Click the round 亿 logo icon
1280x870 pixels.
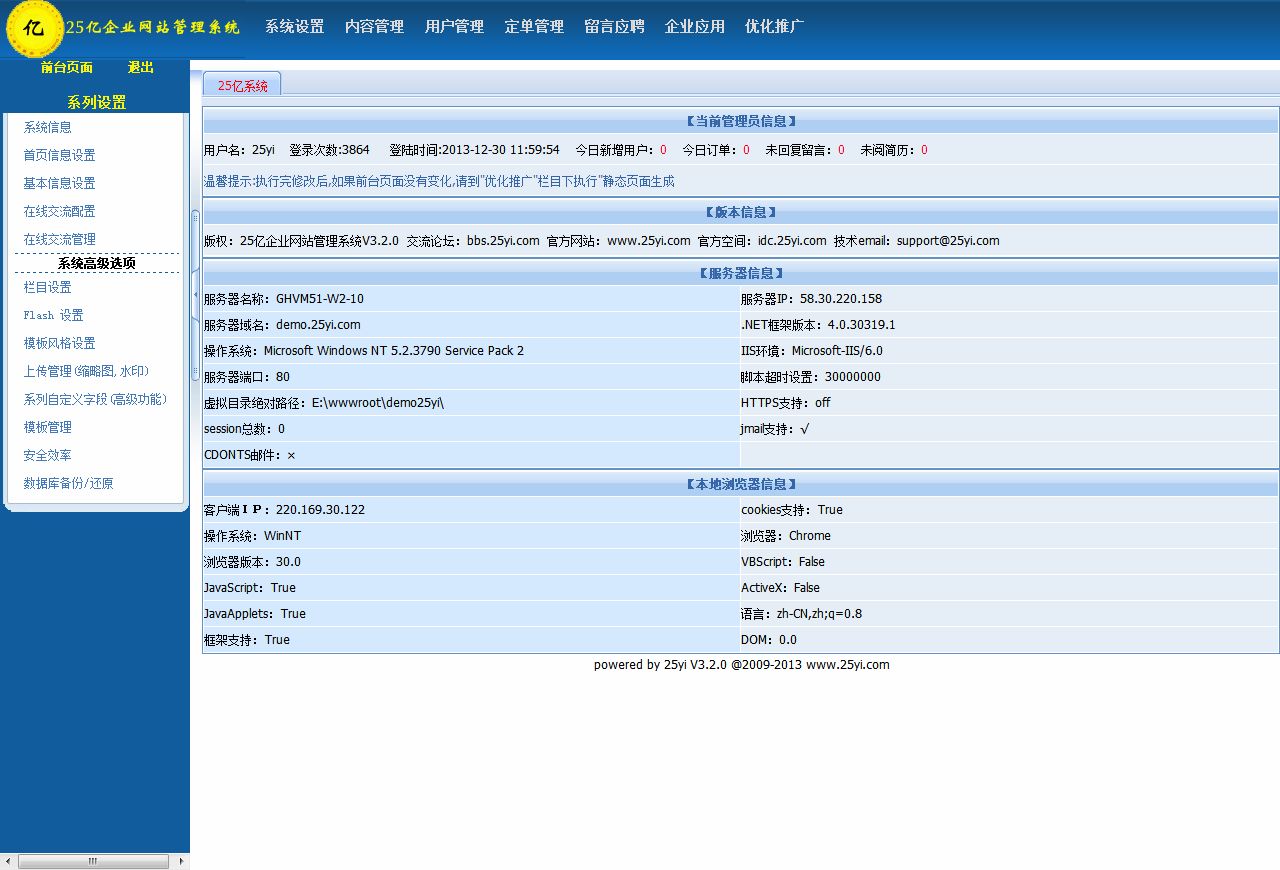click(x=34, y=28)
